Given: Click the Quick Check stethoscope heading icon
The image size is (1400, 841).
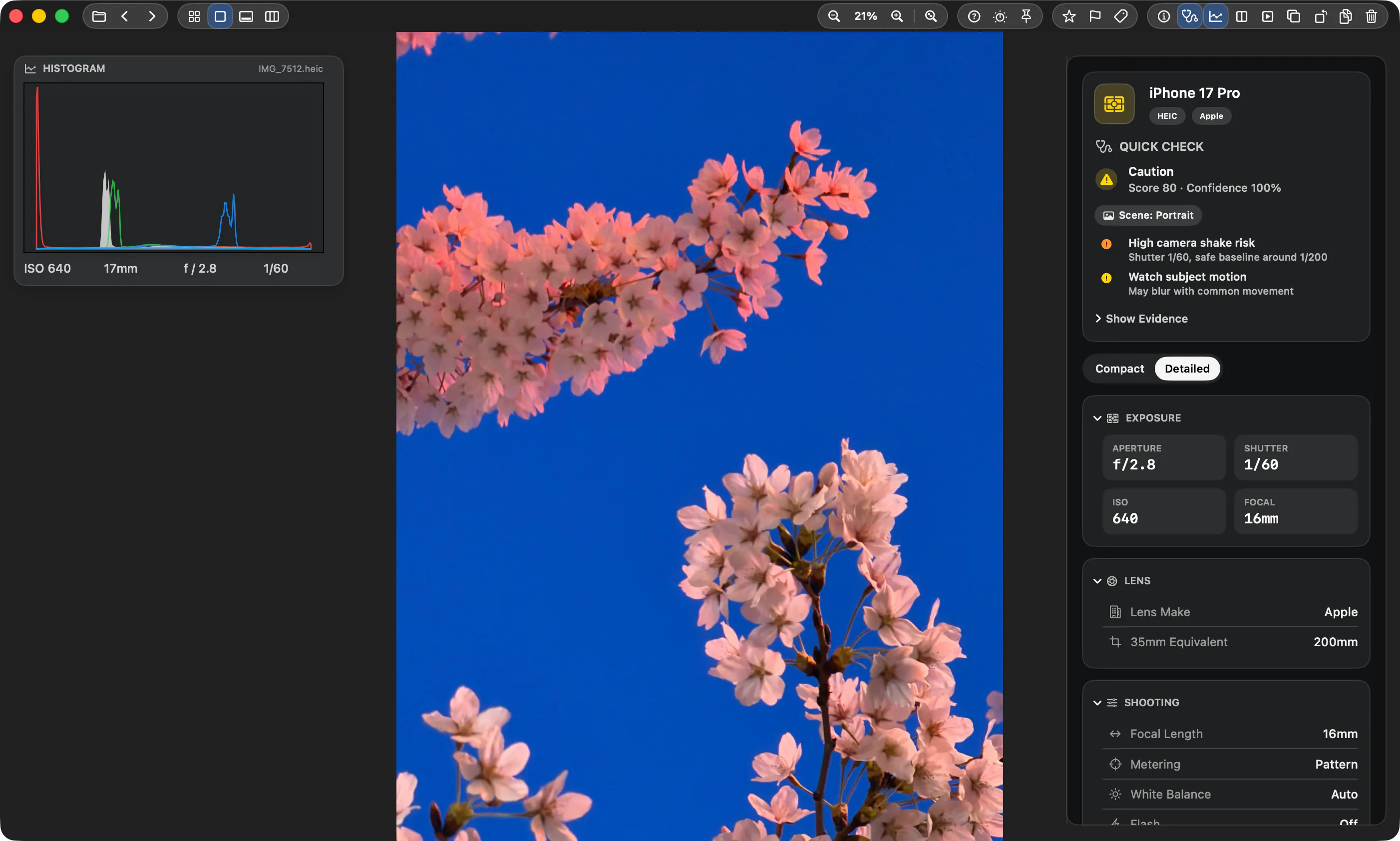Looking at the screenshot, I should (x=1103, y=147).
